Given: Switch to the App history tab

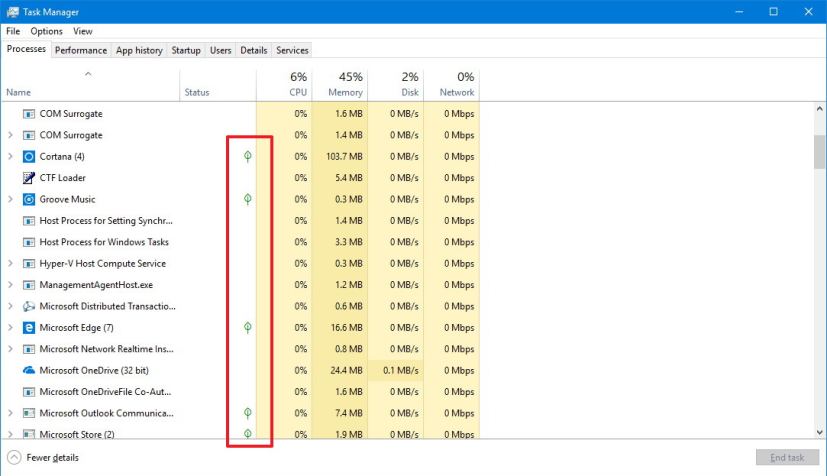Looking at the screenshot, I should pos(139,50).
